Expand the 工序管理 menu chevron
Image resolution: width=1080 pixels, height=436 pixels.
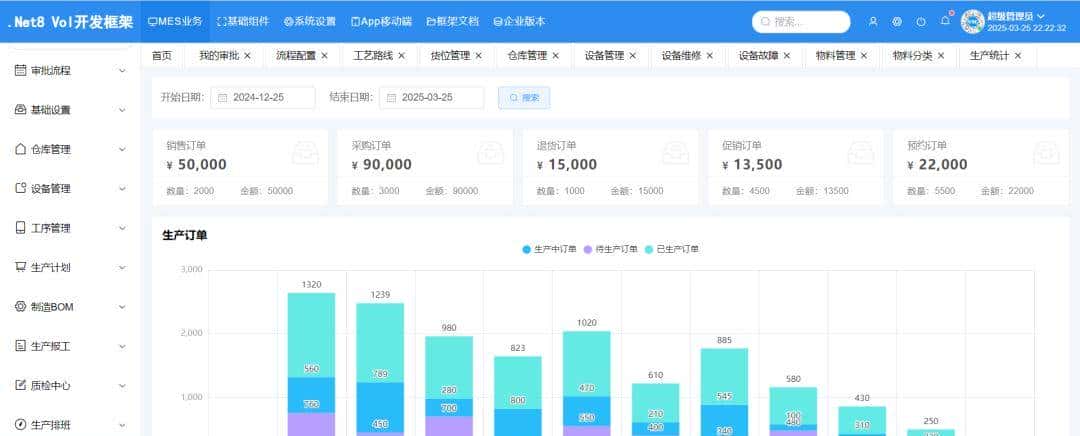pyautogui.click(x=123, y=228)
